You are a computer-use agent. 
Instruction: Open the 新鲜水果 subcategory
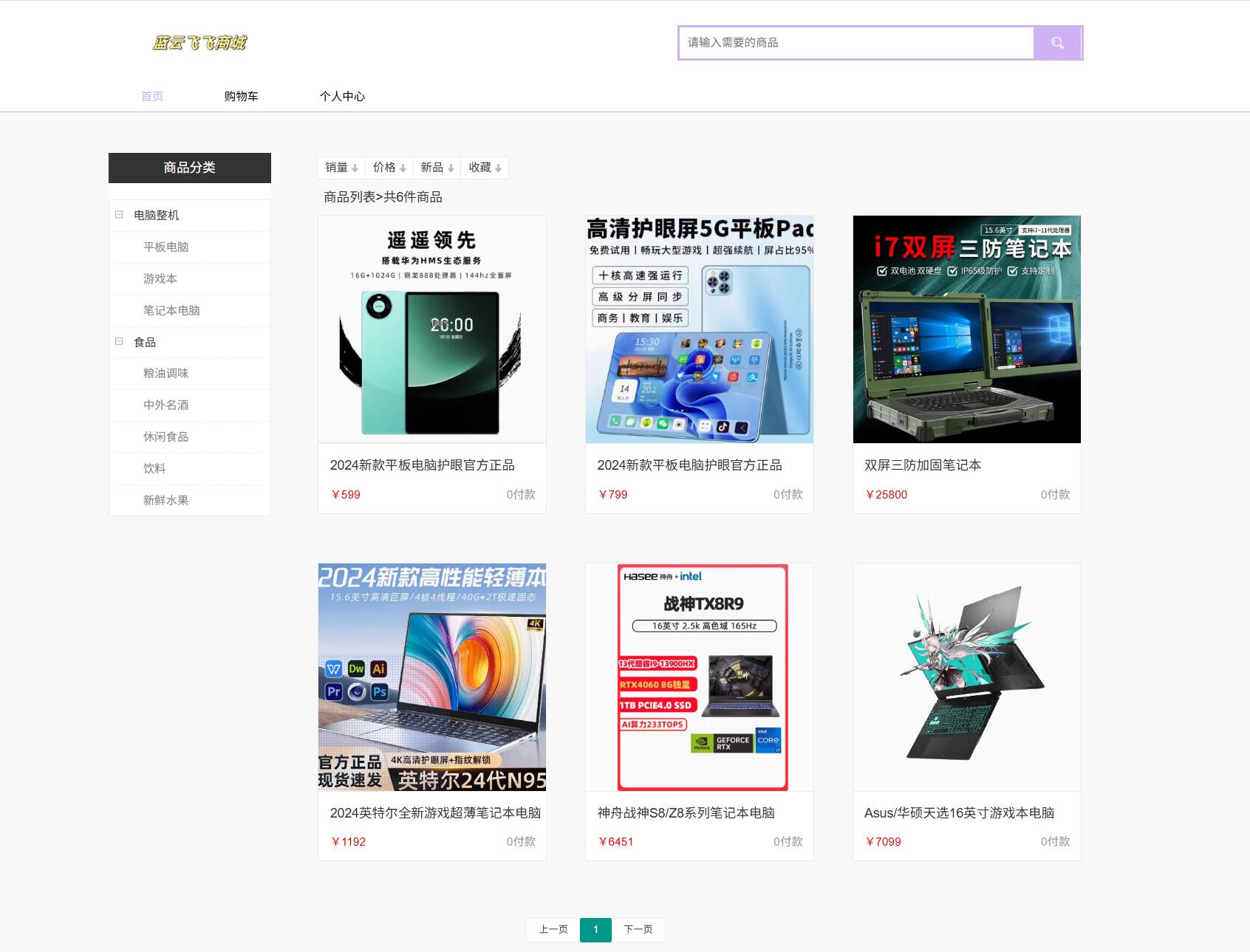(166, 500)
